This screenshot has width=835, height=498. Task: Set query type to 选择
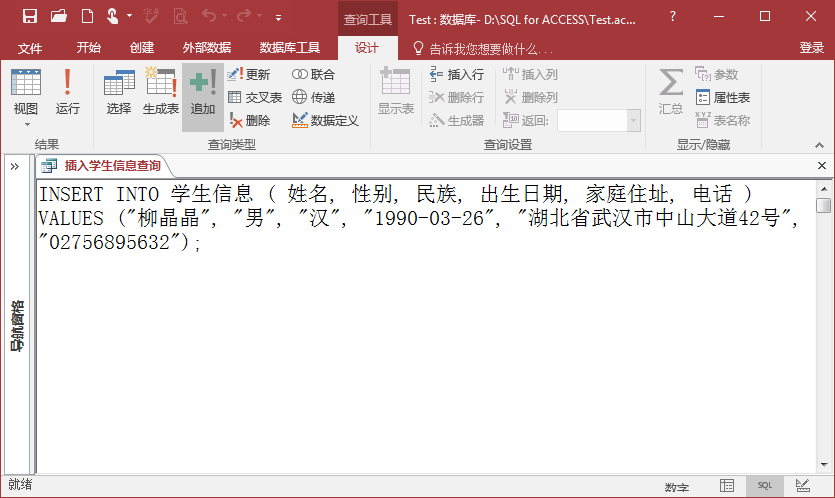point(119,92)
